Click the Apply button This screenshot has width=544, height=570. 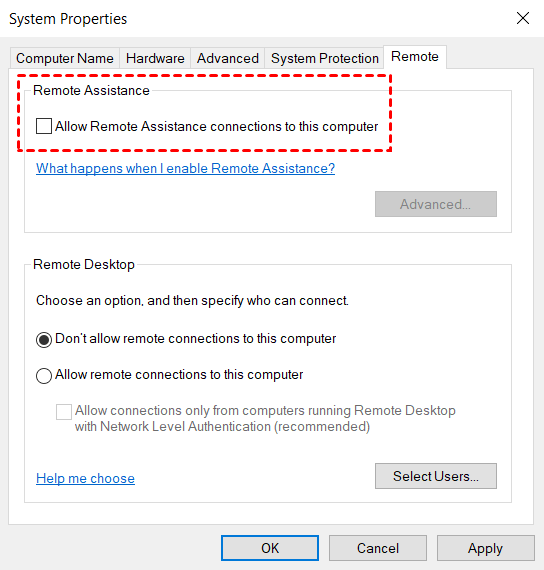coord(485,548)
